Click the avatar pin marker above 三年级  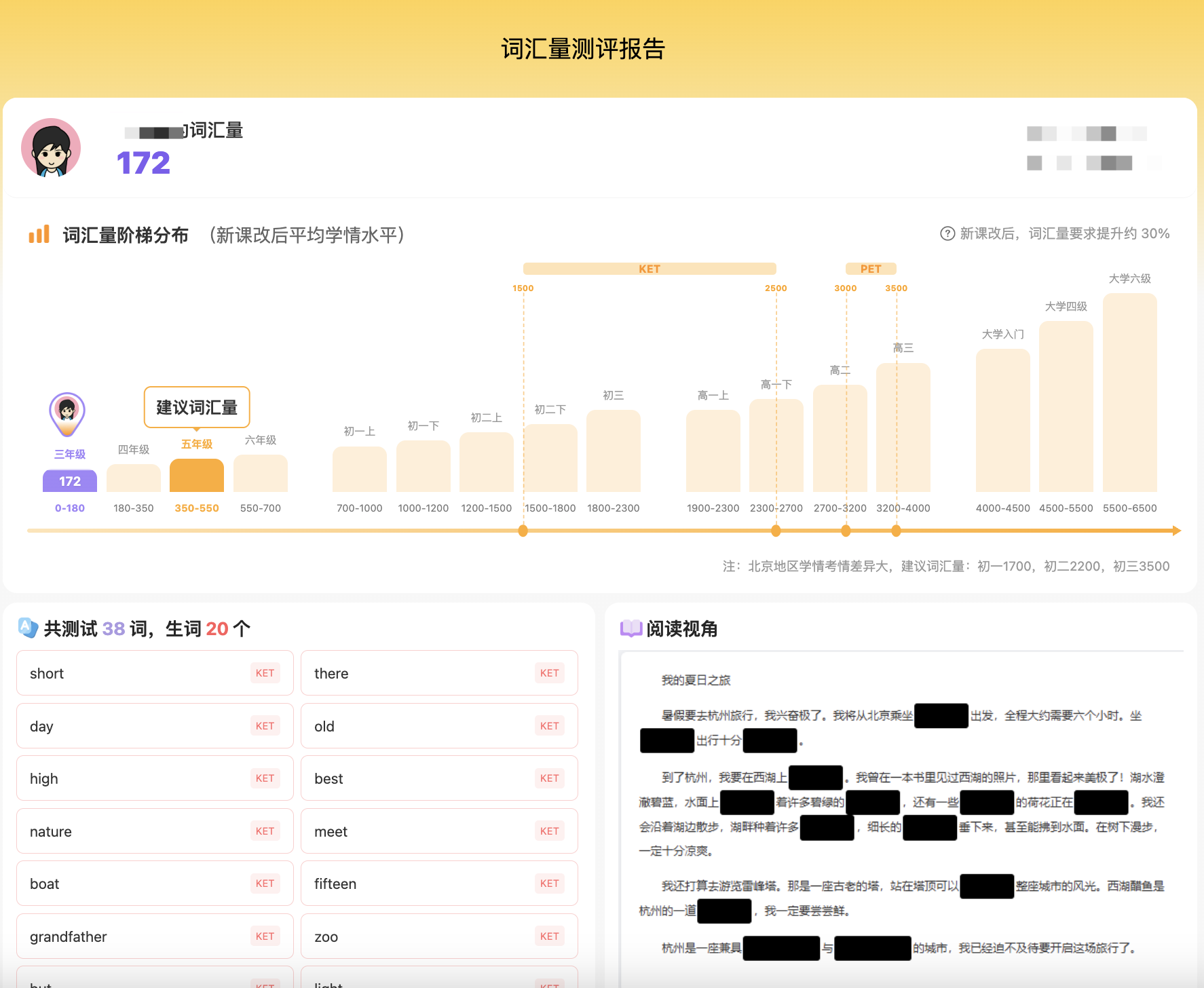click(67, 414)
